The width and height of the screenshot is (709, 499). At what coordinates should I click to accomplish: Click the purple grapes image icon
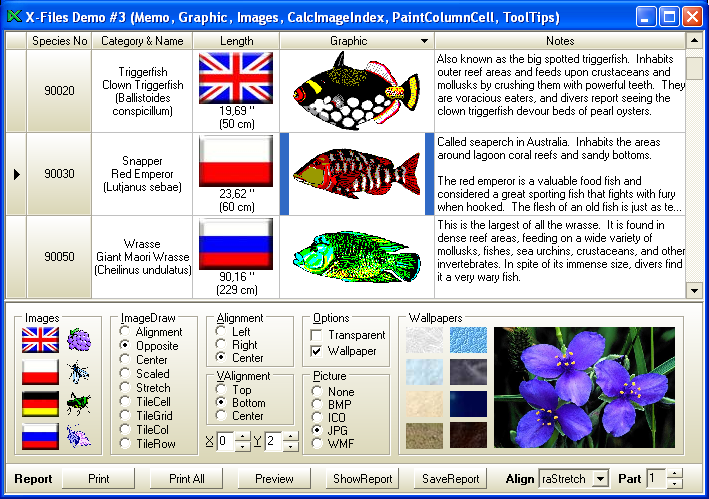coord(79,341)
